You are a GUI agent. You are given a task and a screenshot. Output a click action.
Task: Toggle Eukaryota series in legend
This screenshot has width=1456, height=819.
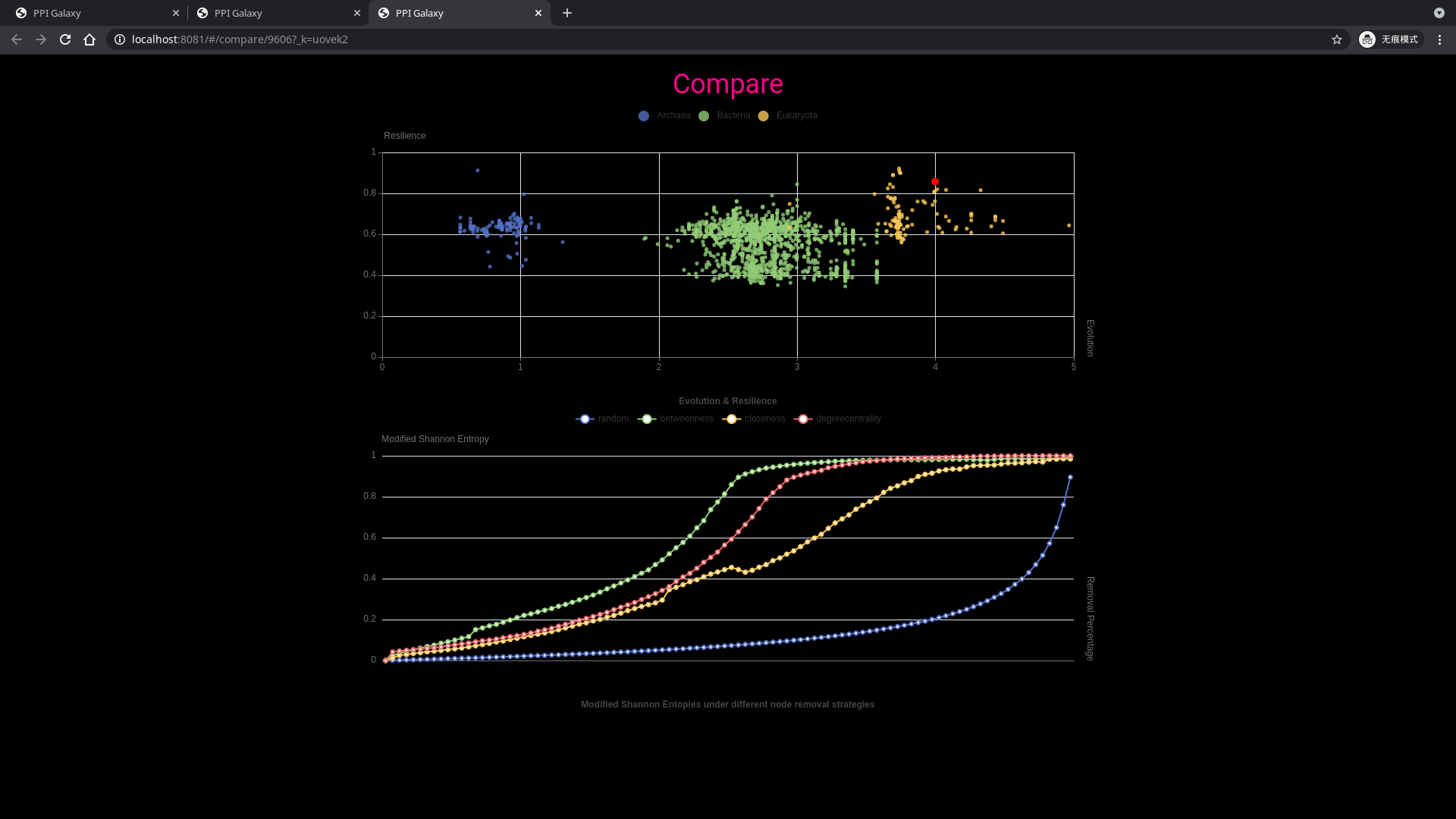787,115
